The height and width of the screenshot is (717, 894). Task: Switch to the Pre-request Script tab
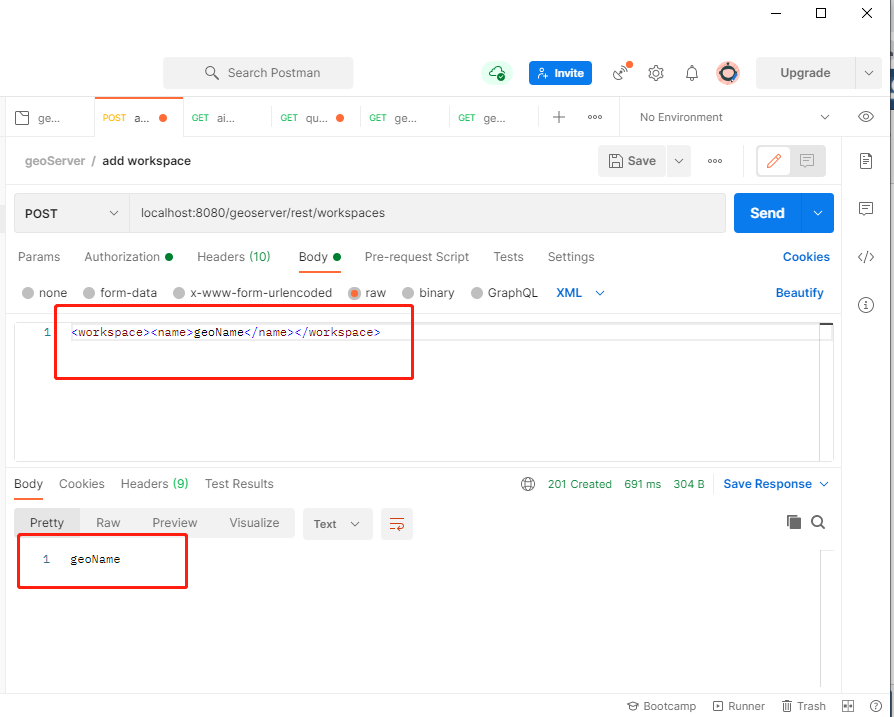pyautogui.click(x=417, y=257)
